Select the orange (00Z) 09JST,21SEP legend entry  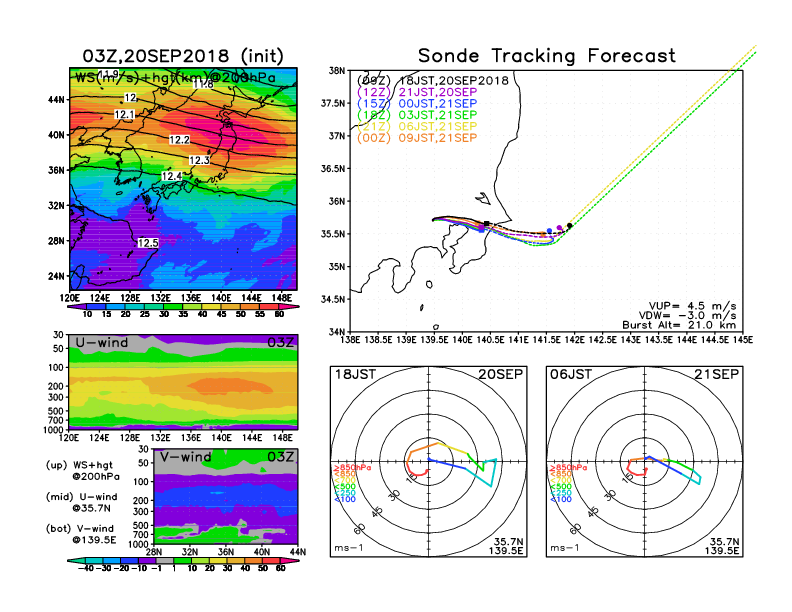tap(417, 138)
